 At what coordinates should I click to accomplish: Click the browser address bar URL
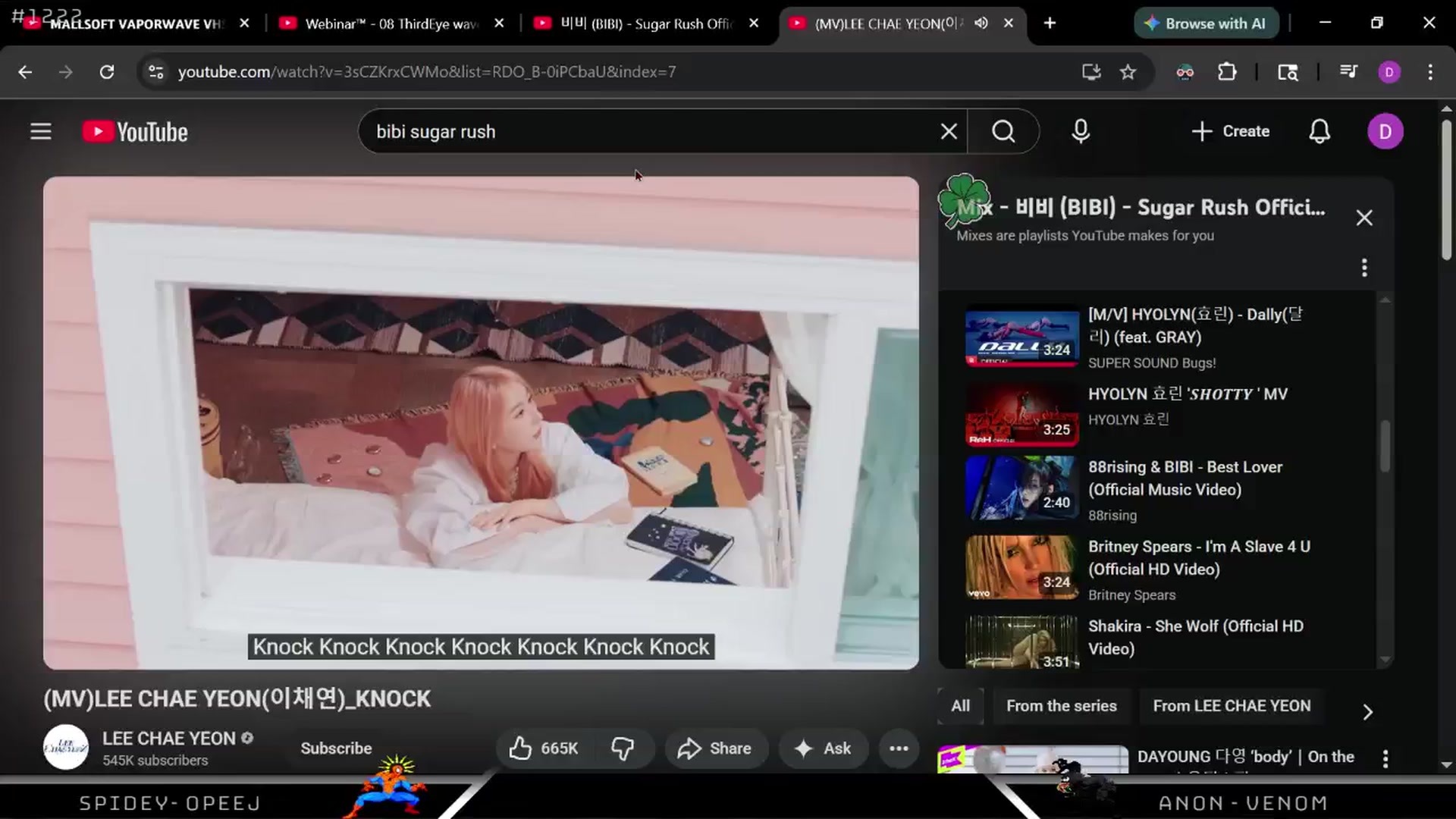(x=427, y=72)
